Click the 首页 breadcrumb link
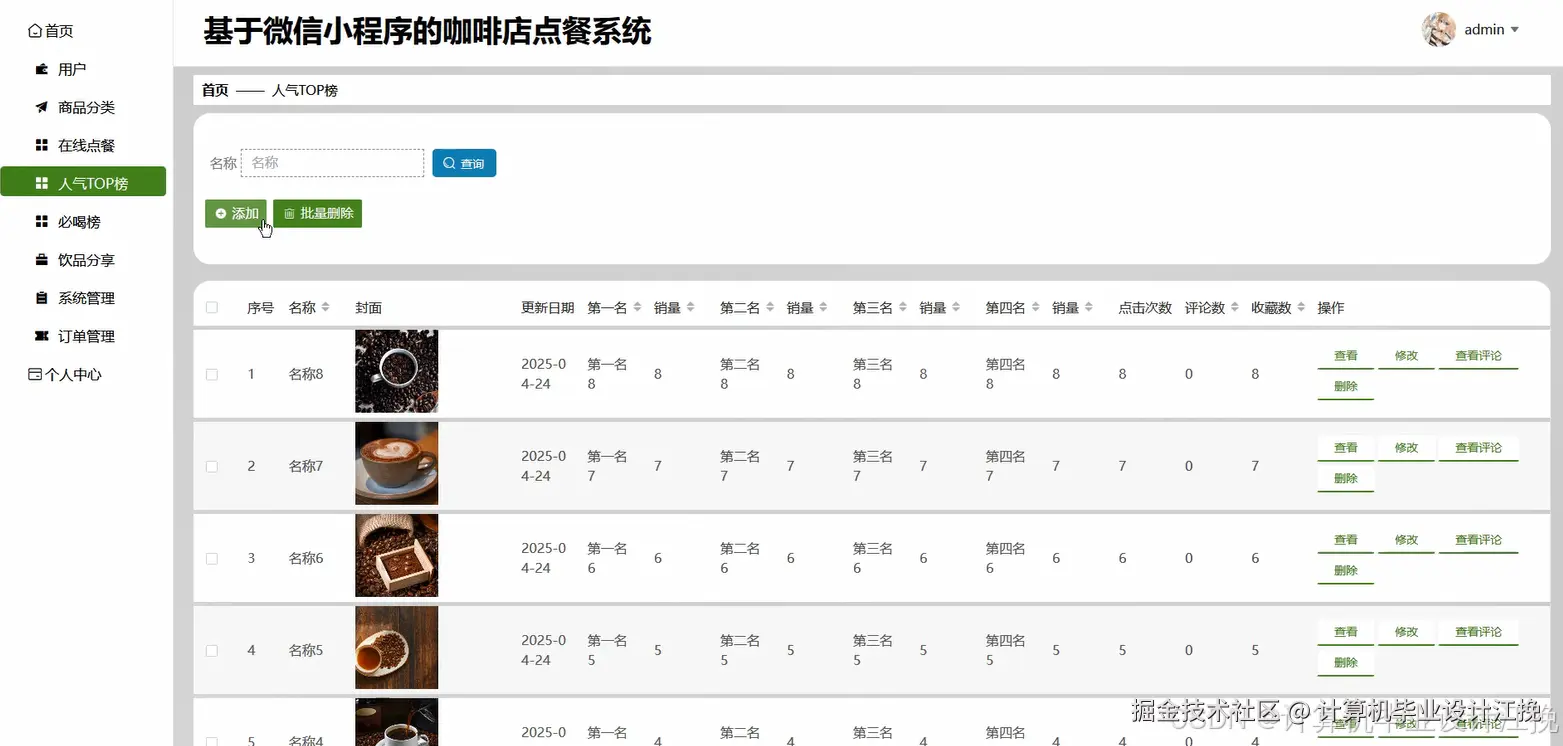 [215, 90]
